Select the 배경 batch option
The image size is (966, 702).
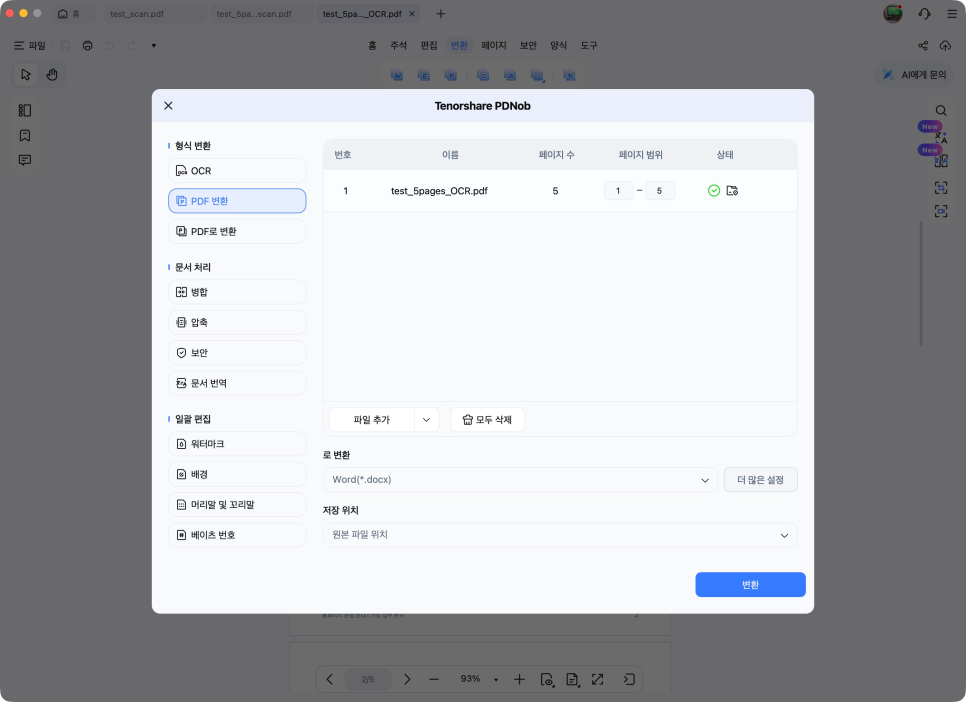(237, 474)
